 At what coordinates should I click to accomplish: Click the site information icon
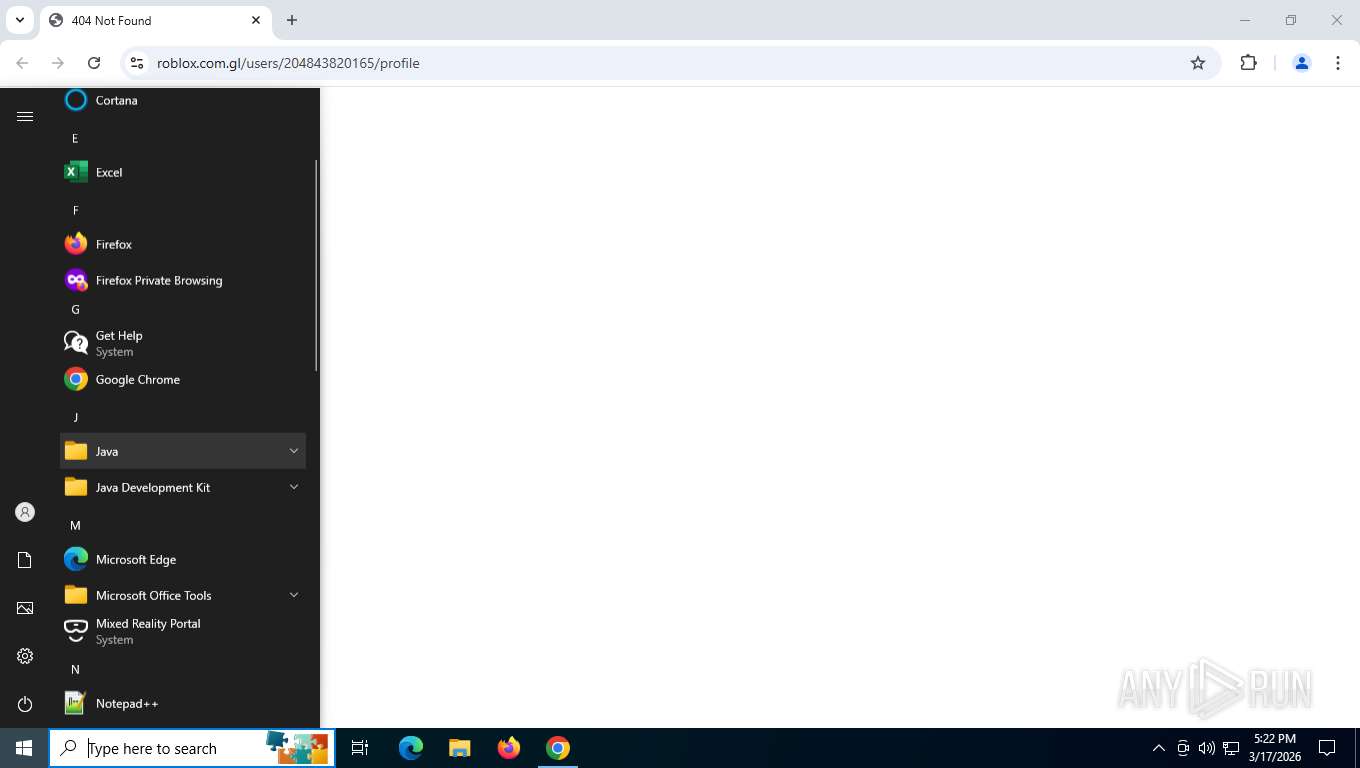(x=137, y=63)
